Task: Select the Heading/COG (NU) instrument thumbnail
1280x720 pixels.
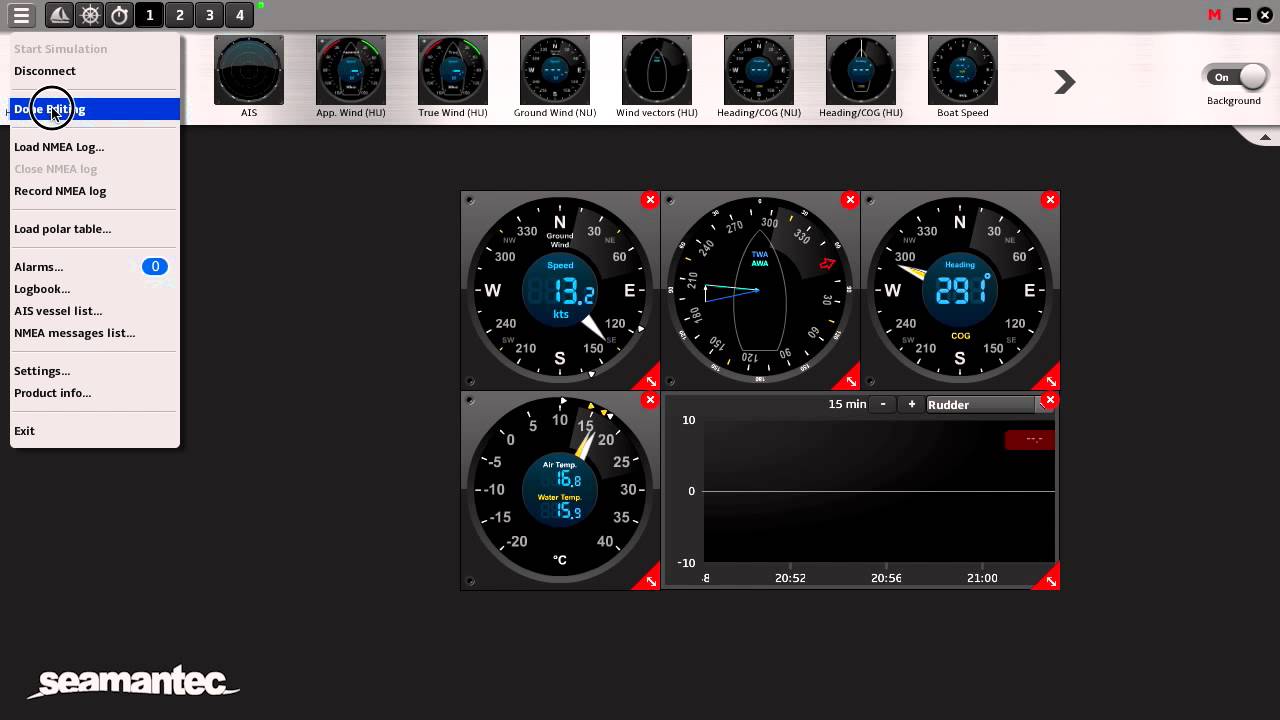Action: 759,70
